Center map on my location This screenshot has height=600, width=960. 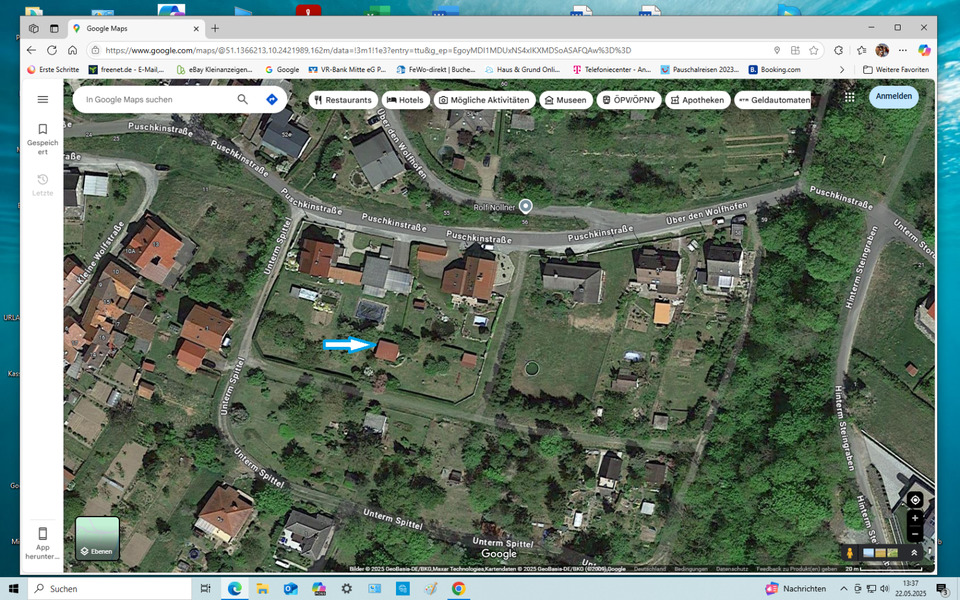(x=914, y=500)
